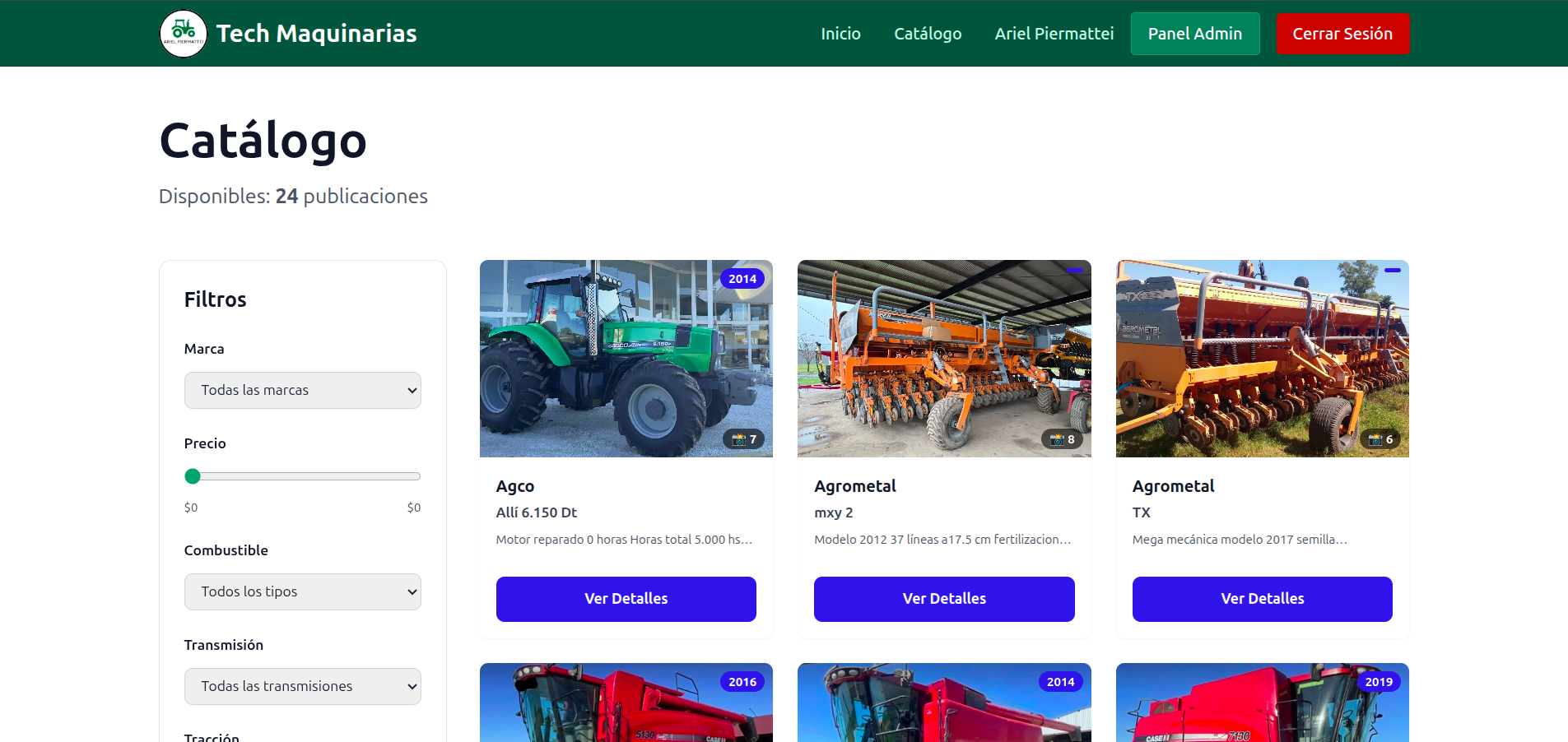Open the green Agco tractor photo

click(x=626, y=359)
